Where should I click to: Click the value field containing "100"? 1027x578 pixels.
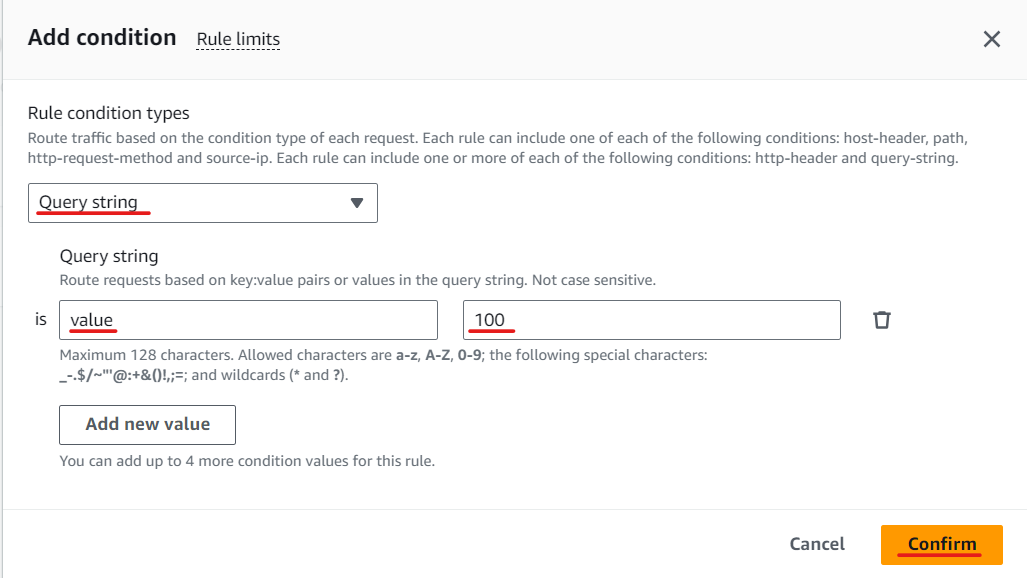tap(652, 320)
